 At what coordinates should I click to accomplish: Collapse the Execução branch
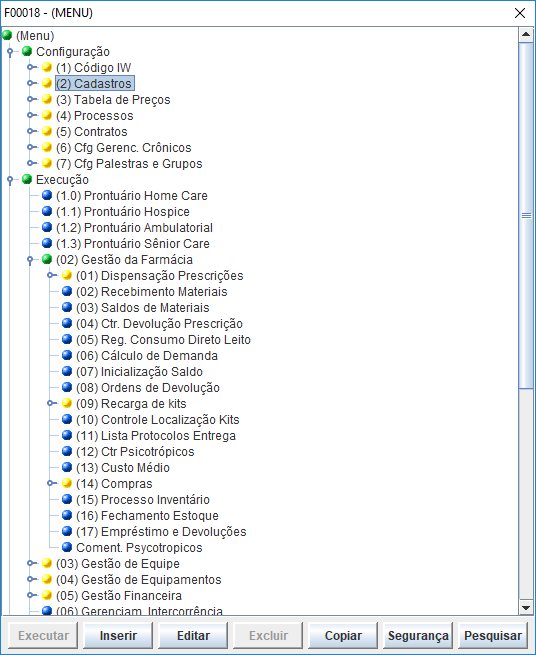[x=10, y=180]
